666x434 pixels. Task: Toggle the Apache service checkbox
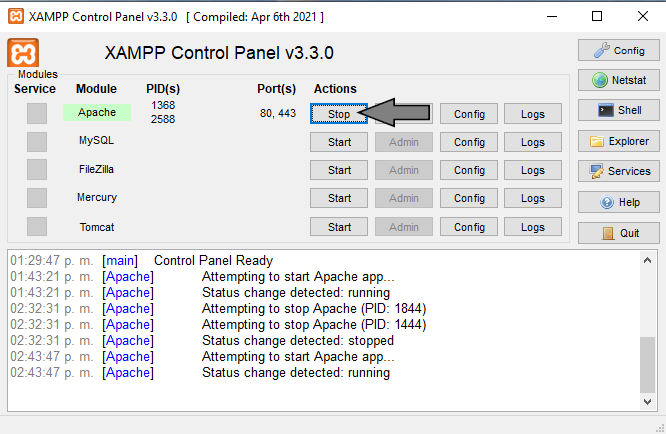[37, 113]
